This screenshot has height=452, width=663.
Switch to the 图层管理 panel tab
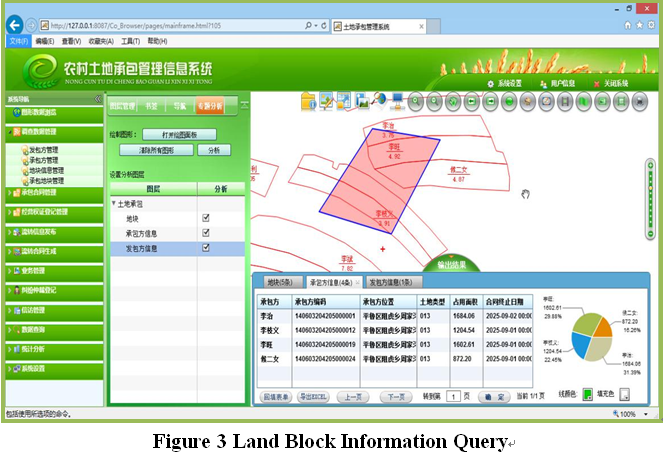[121, 105]
